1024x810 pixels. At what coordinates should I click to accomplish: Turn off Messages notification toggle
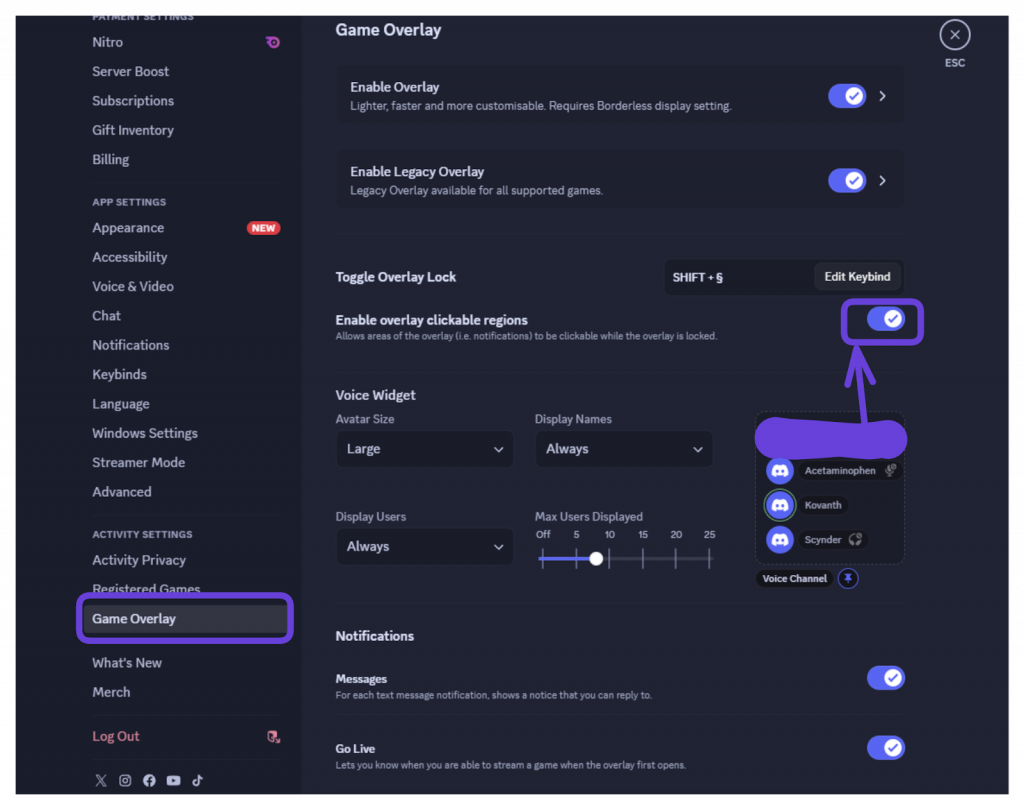pos(884,678)
